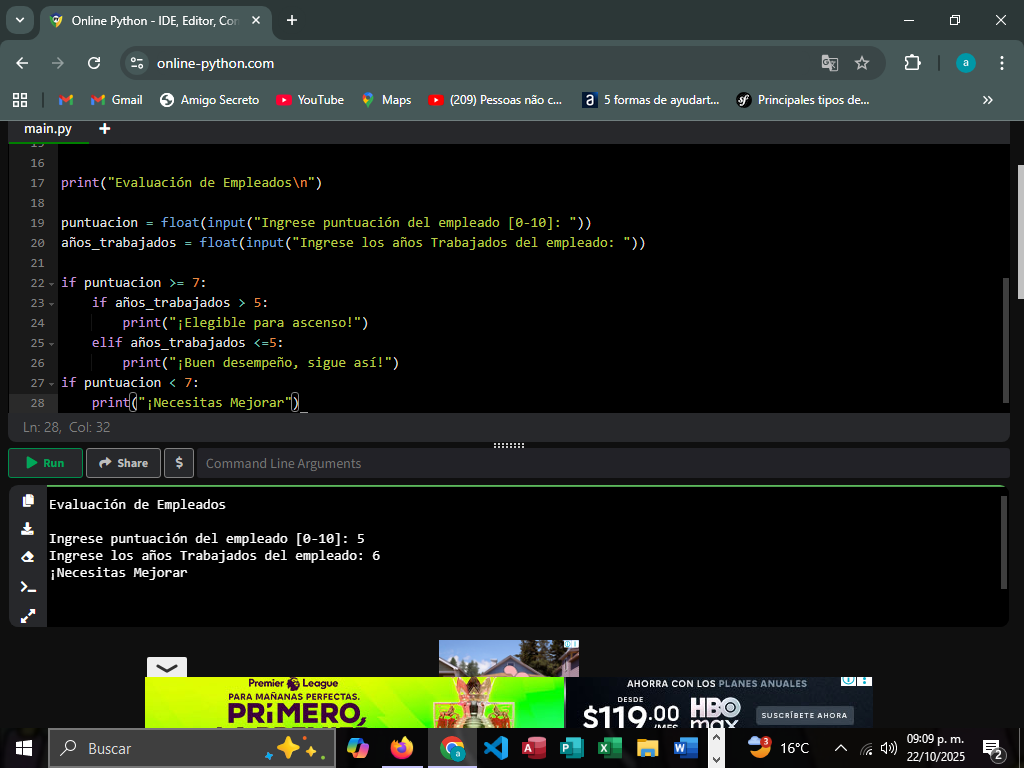Show more bookmarks with the double chevron

[x=988, y=100]
